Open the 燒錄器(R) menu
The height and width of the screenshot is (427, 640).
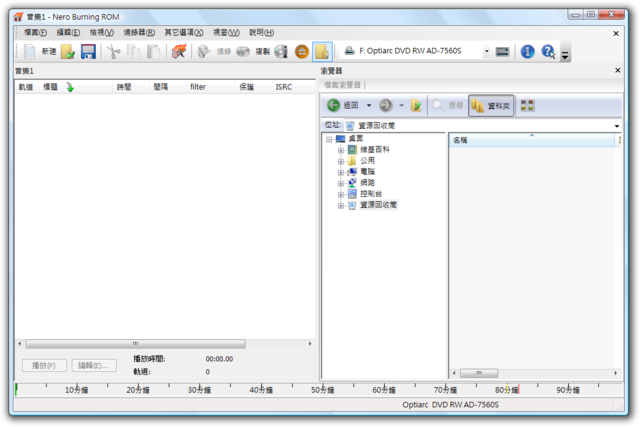coord(139,32)
